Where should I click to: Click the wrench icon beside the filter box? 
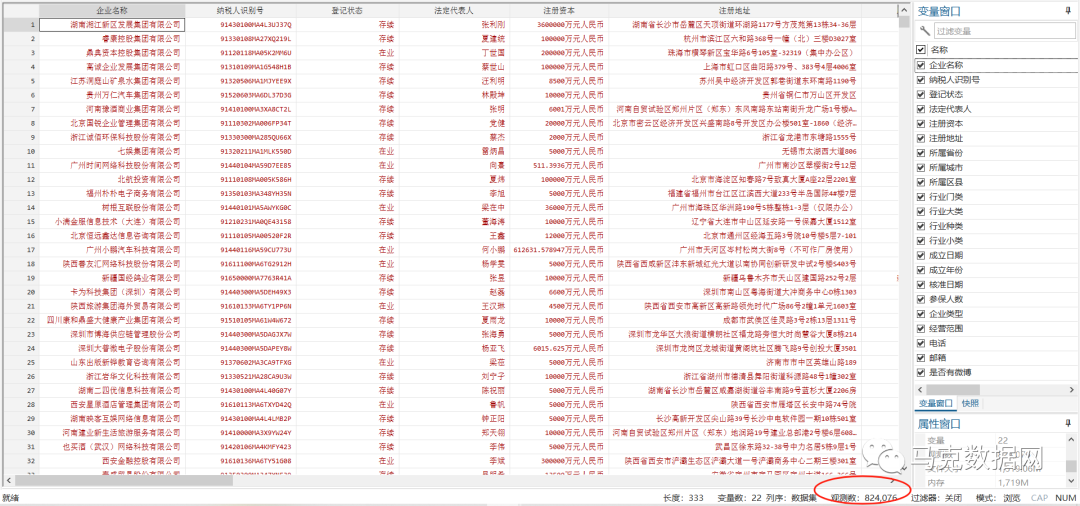924,30
